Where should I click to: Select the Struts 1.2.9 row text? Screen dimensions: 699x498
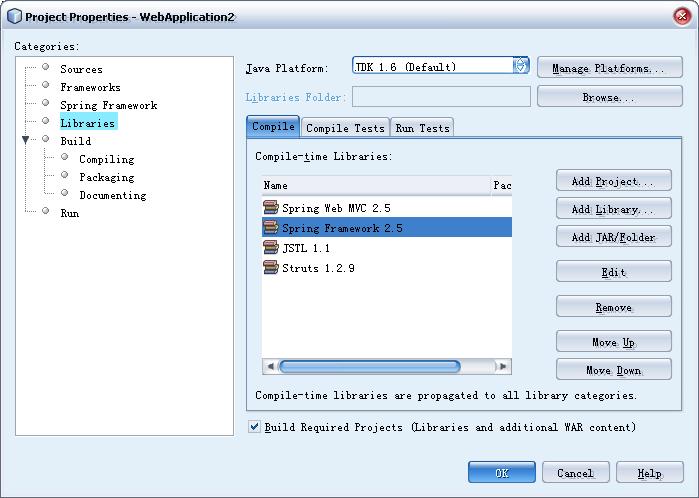point(318,268)
